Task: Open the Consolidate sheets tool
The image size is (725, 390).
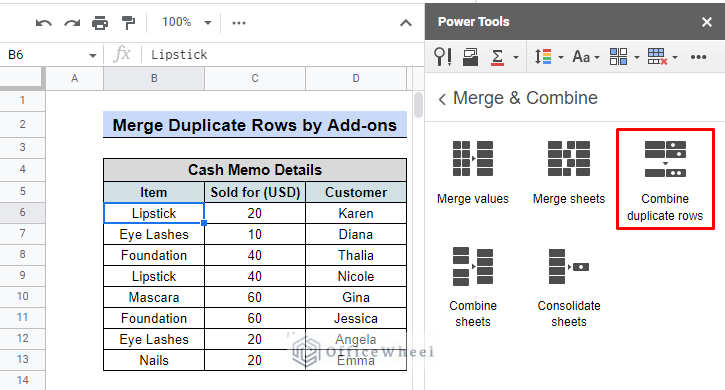Action: (x=569, y=287)
